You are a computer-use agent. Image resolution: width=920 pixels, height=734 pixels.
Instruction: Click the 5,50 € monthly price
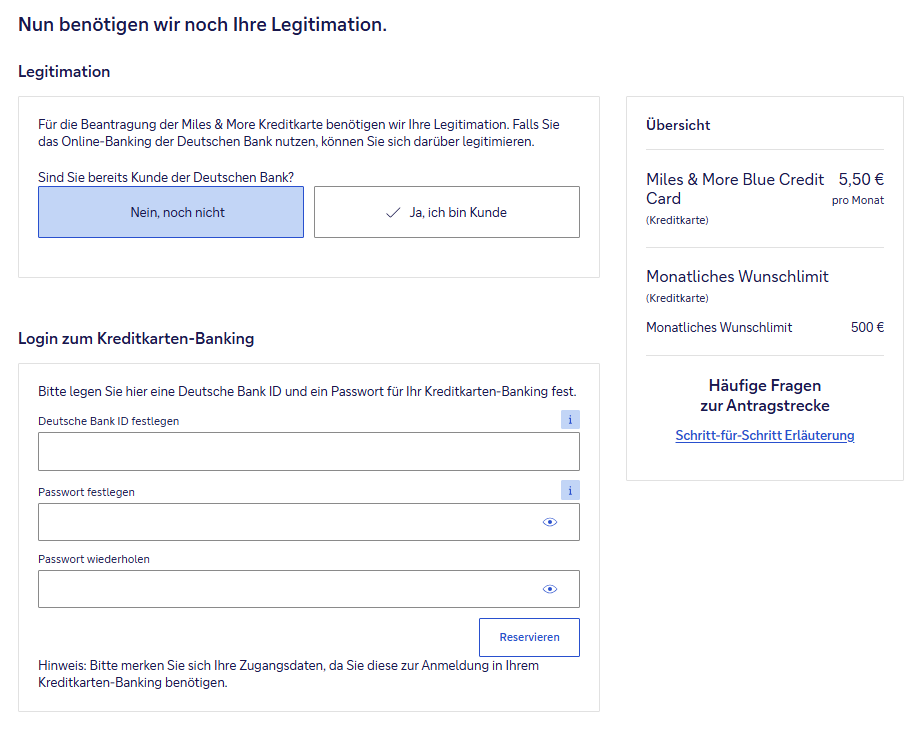(860, 180)
